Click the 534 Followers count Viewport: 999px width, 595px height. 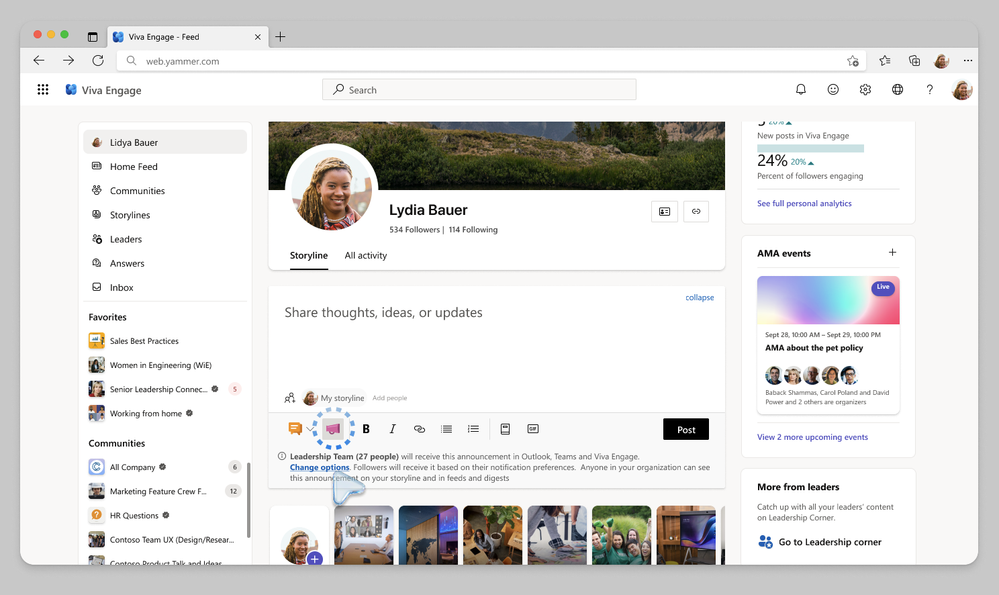(x=414, y=230)
